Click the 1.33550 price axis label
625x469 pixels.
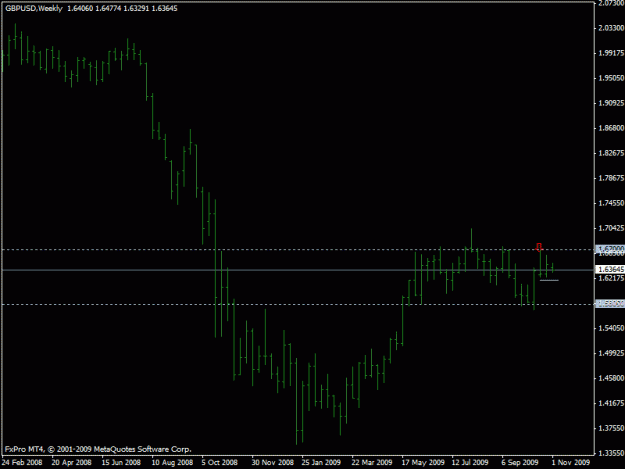pos(611,453)
